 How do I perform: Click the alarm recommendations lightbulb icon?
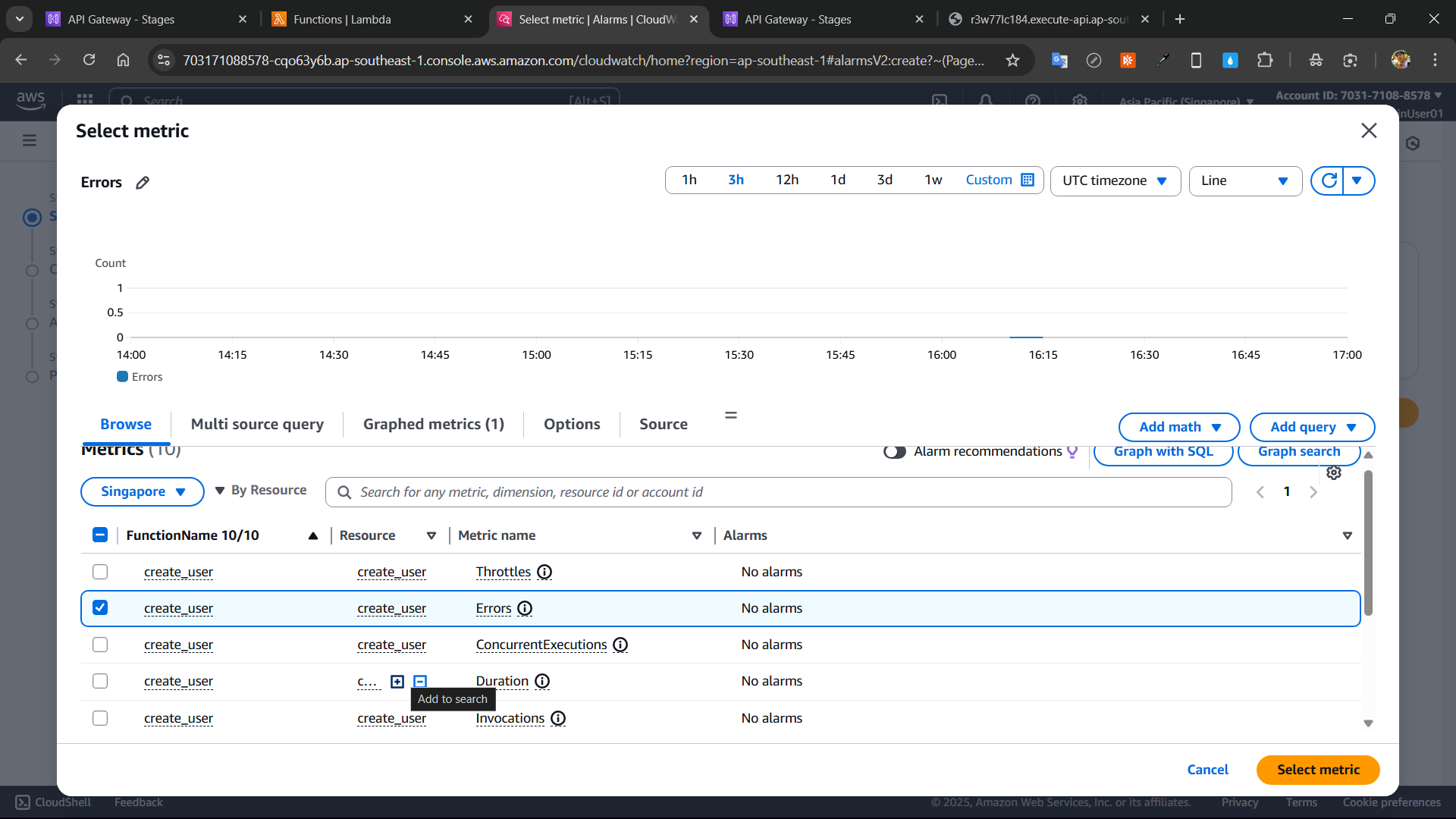click(x=1072, y=452)
